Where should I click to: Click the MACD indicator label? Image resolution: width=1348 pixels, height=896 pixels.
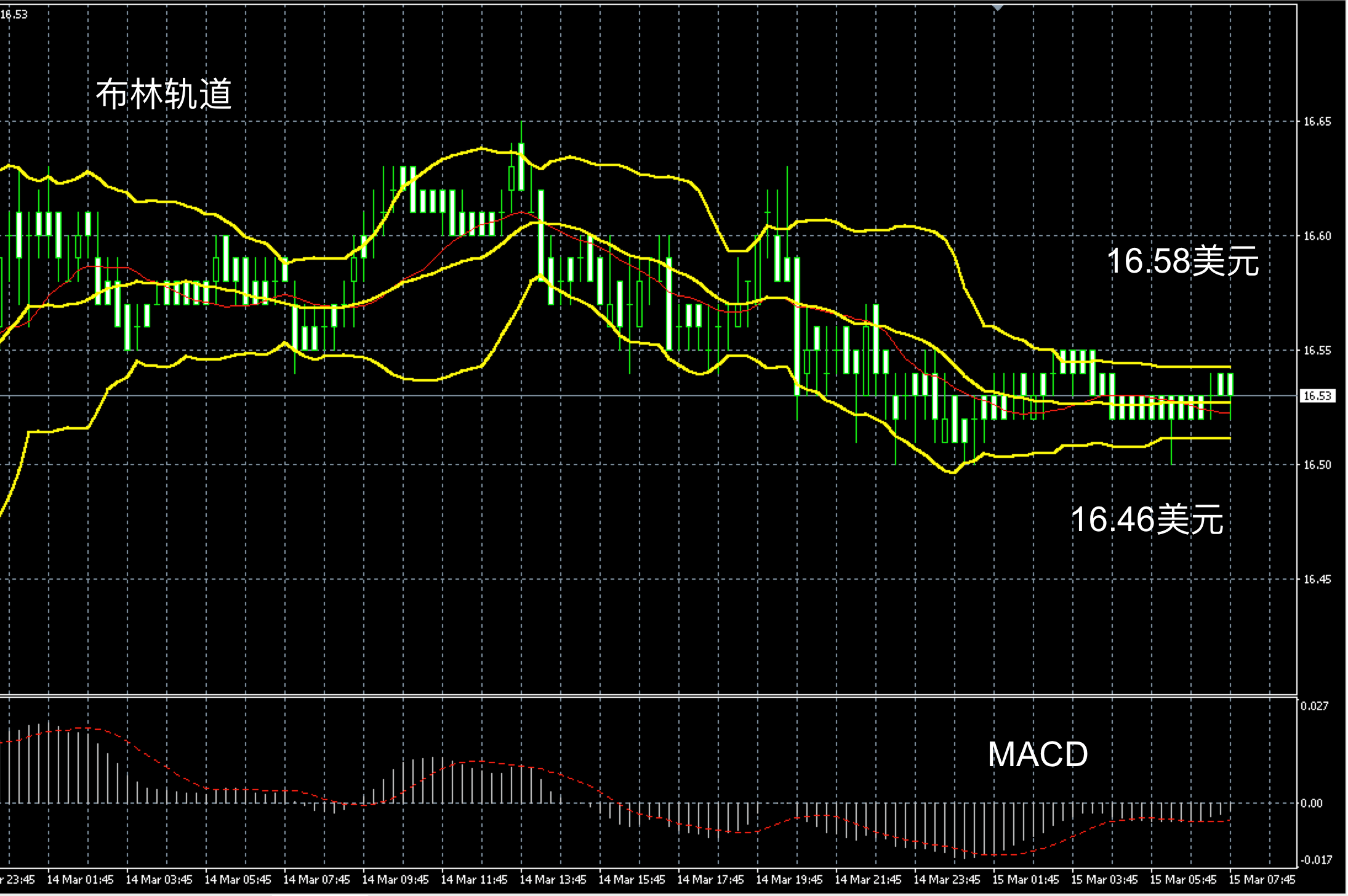click(1038, 754)
